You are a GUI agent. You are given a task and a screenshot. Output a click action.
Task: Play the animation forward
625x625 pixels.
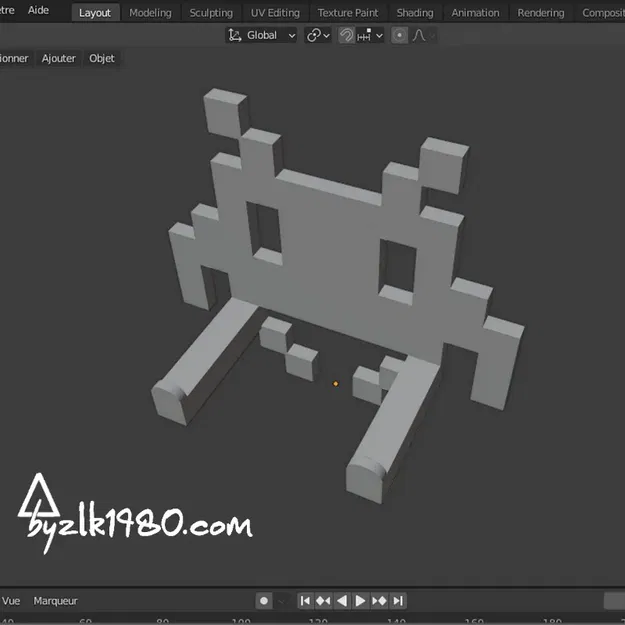(360, 601)
